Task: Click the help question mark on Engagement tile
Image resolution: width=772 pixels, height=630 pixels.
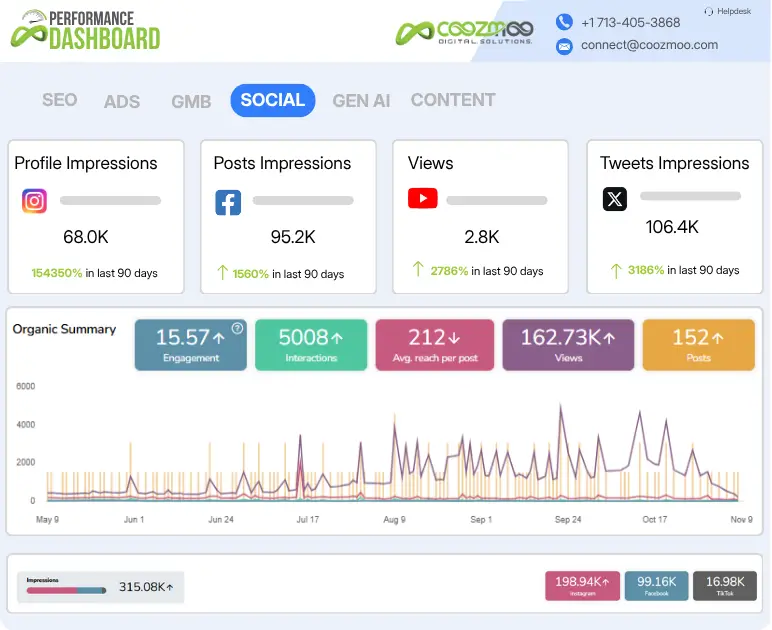Action: (237, 328)
